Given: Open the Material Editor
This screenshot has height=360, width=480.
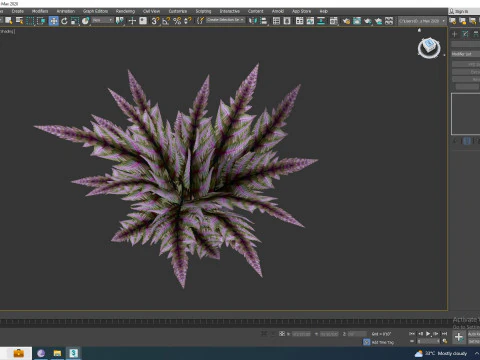Looking at the screenshot, I should click(x=334, y=21).
